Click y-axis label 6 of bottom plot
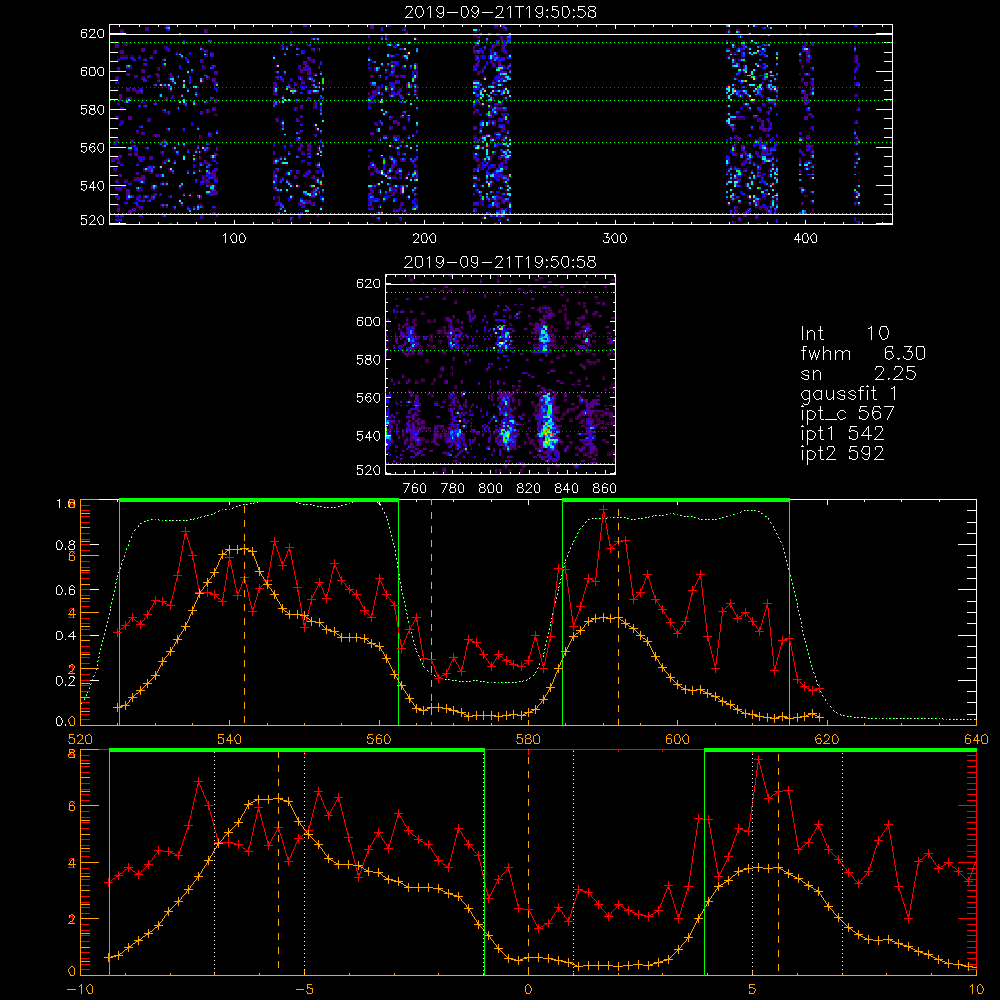 72,806
